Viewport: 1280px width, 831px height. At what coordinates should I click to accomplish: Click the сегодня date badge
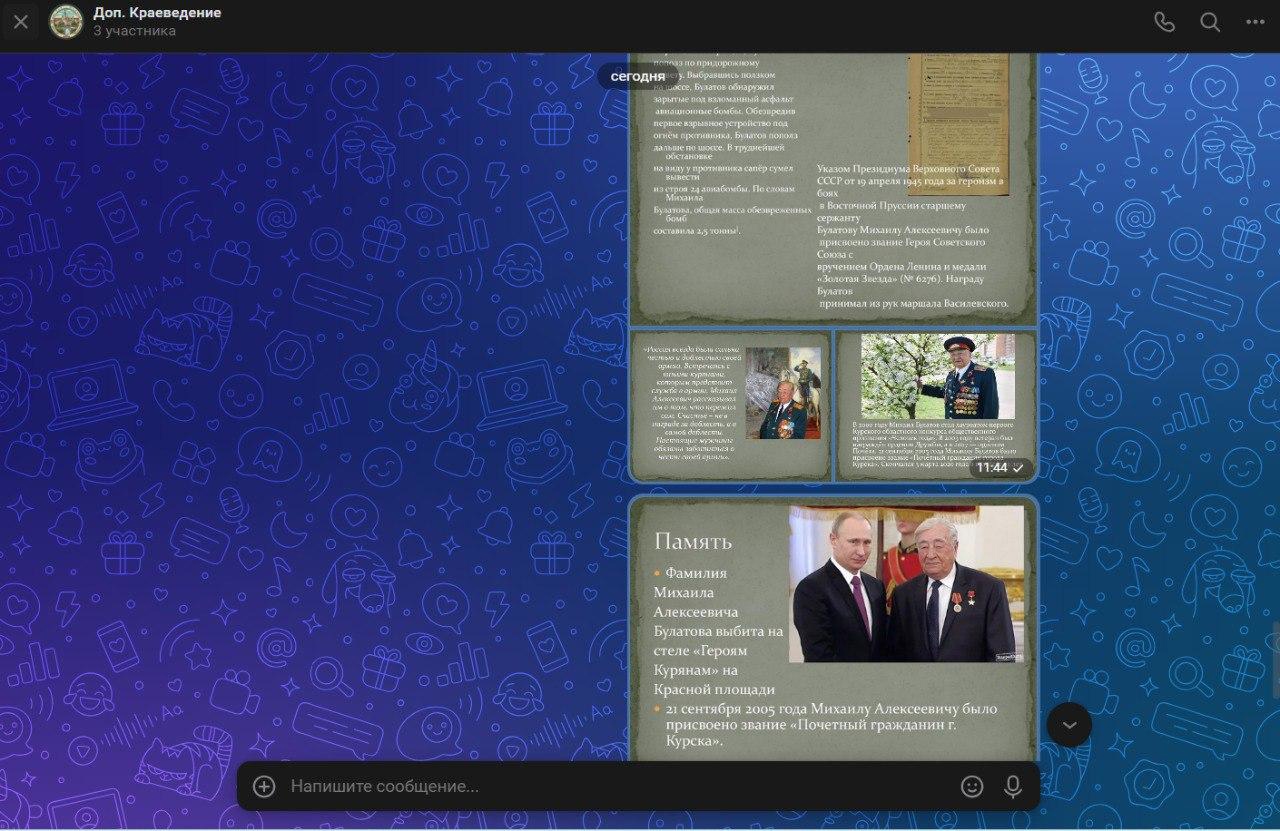click(x=638, y=76)
